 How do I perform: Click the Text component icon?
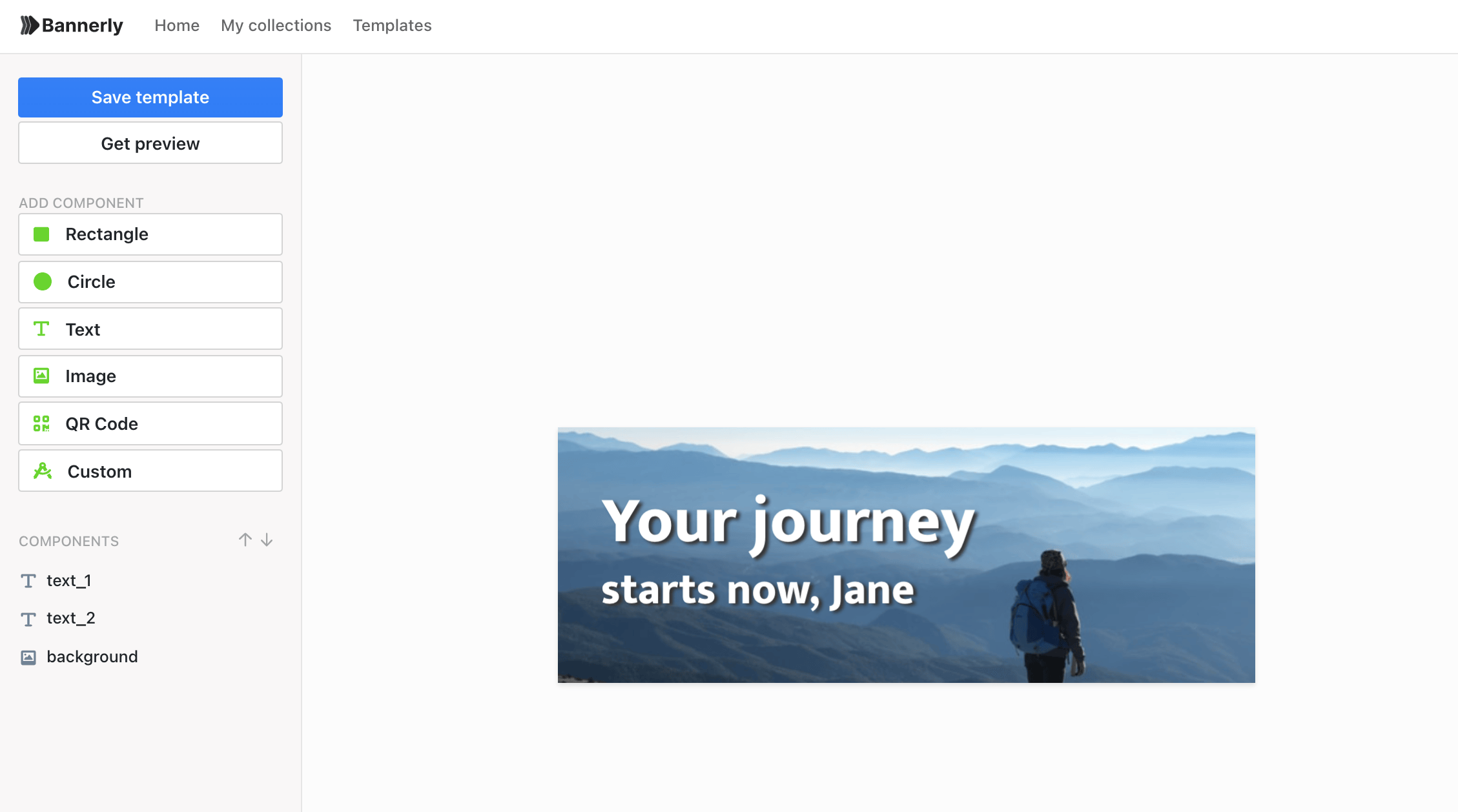coord(41,329)
